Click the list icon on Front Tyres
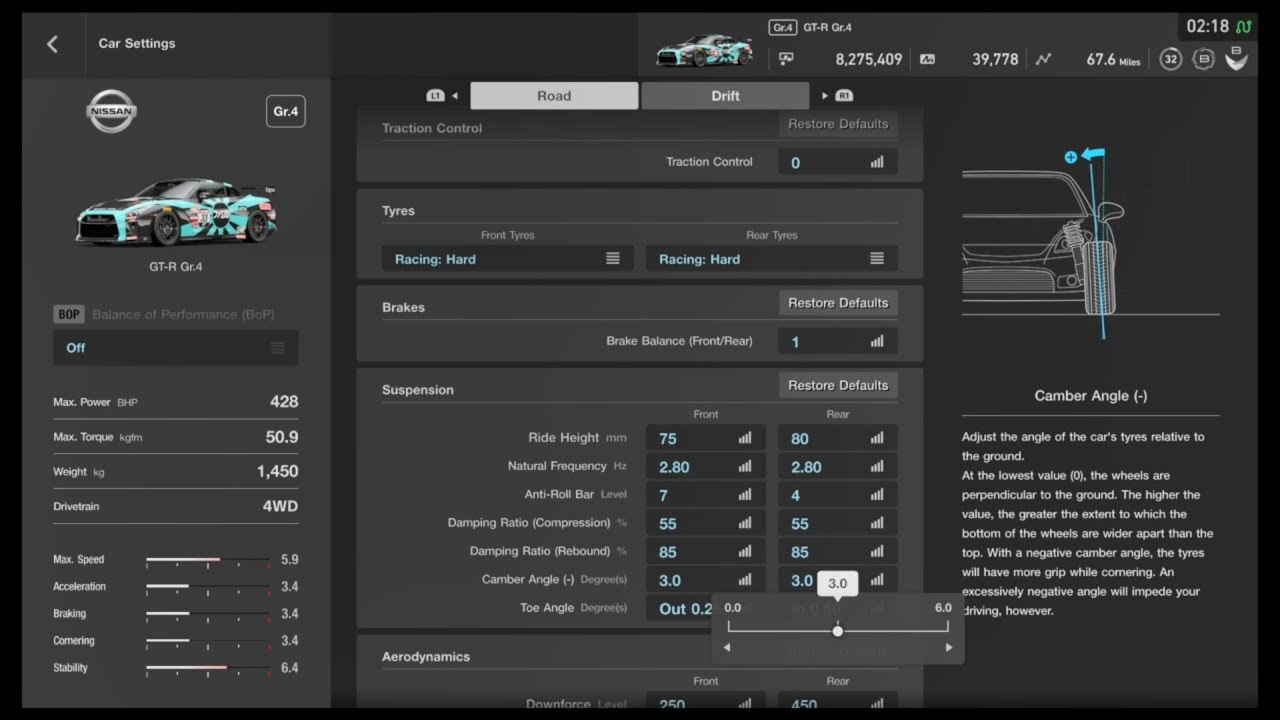The height and width of the screenshot is (720, 1280). [x=613, y=259]
